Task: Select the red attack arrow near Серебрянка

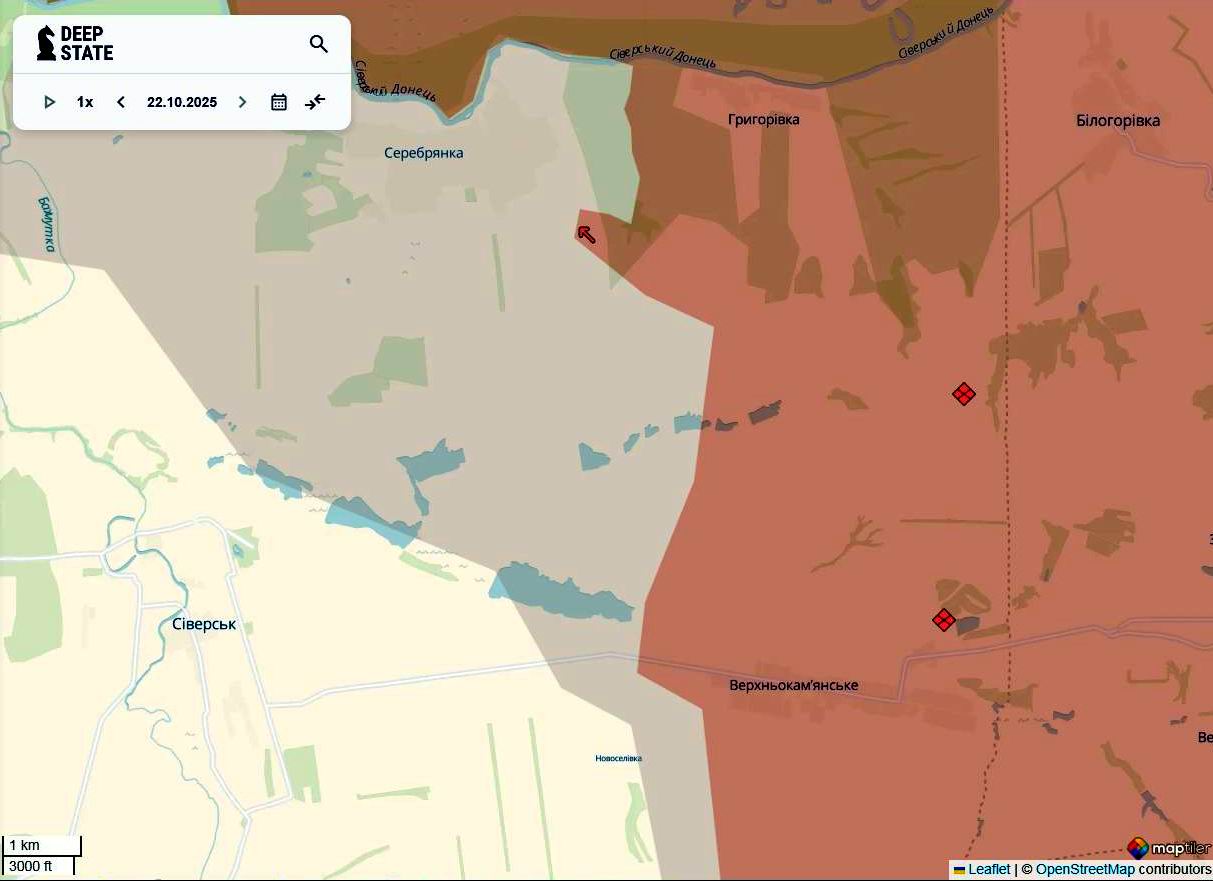Action: (587, 234)
